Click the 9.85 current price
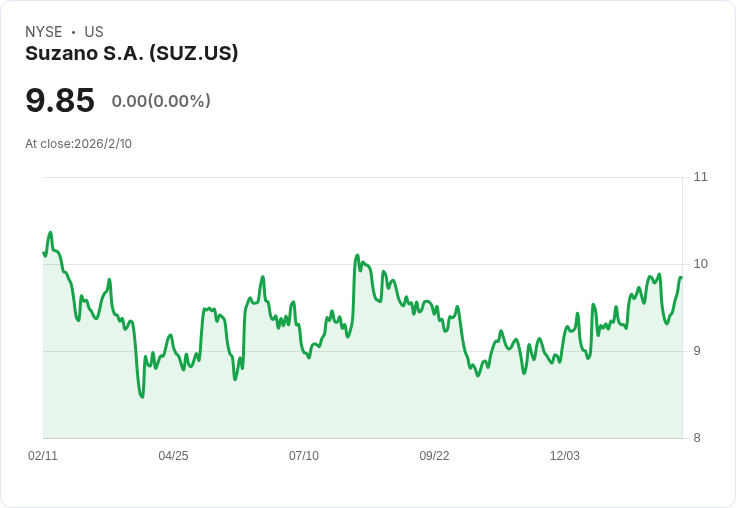 pos(60,100)
